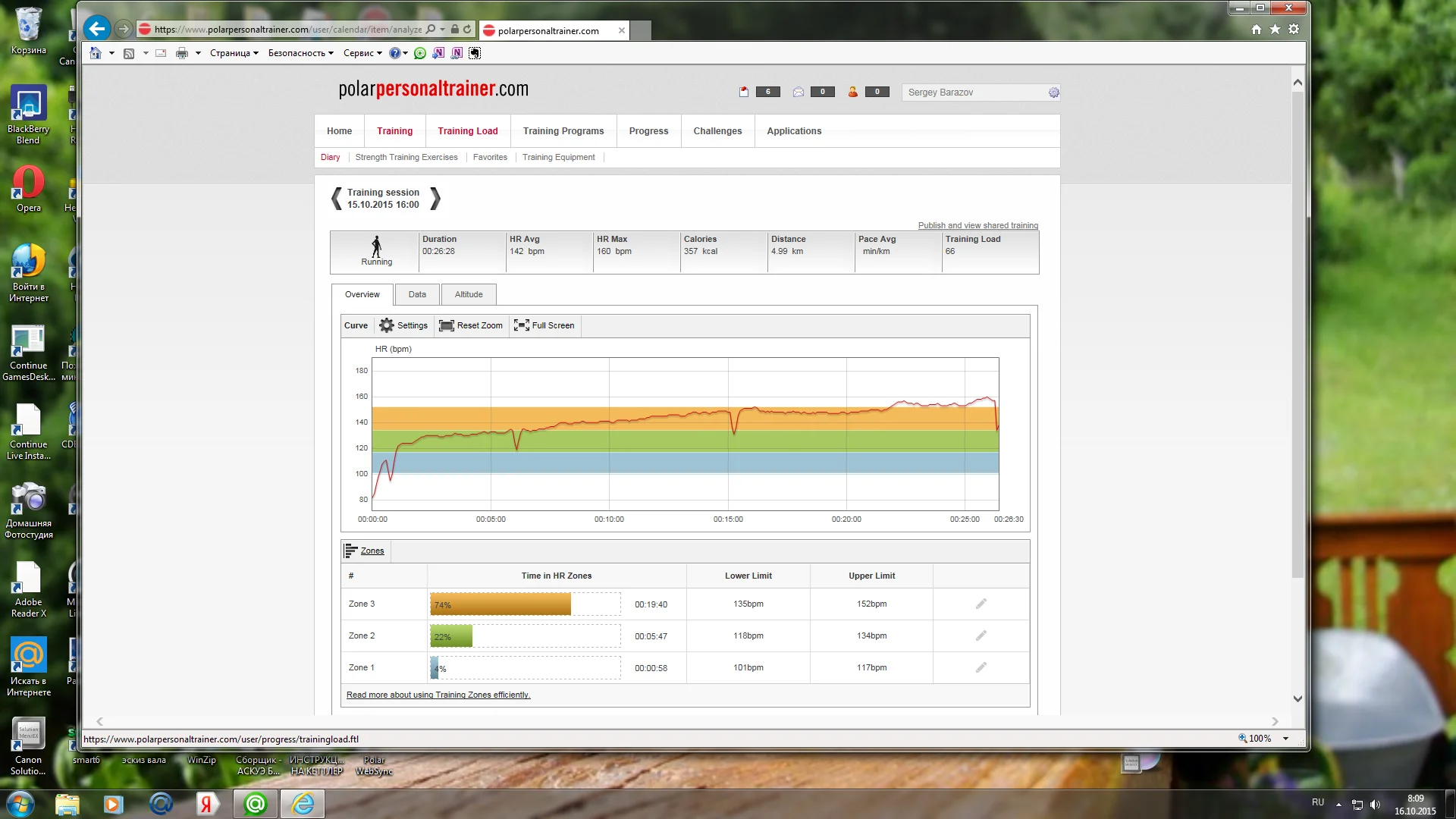Go to the next training session with the right arrow
The image size is (1456, 819).
[435, 199]
